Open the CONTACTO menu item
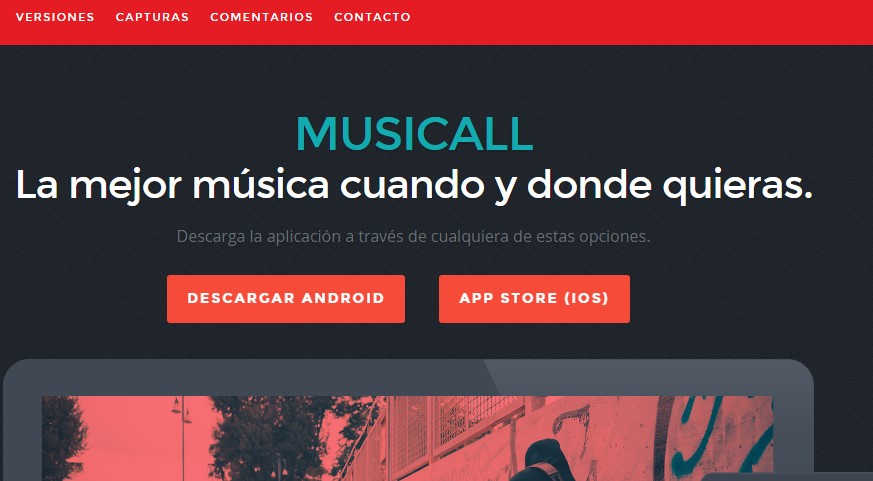The image size is (873, 481). pyautogui.click(x=372, y=17)
